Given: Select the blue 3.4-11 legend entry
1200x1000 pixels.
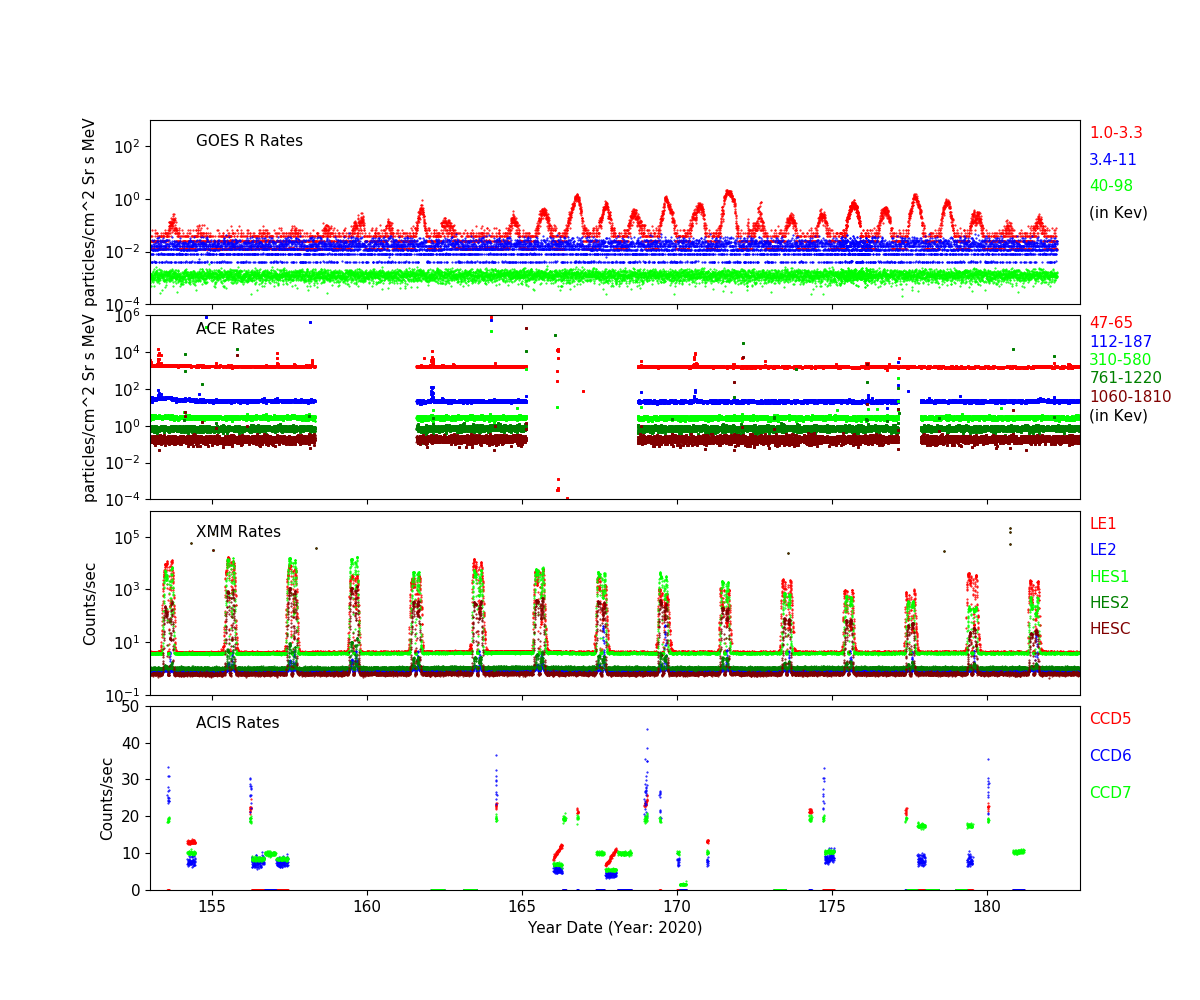Looking at the screenshot, I should click(1112, 160).
